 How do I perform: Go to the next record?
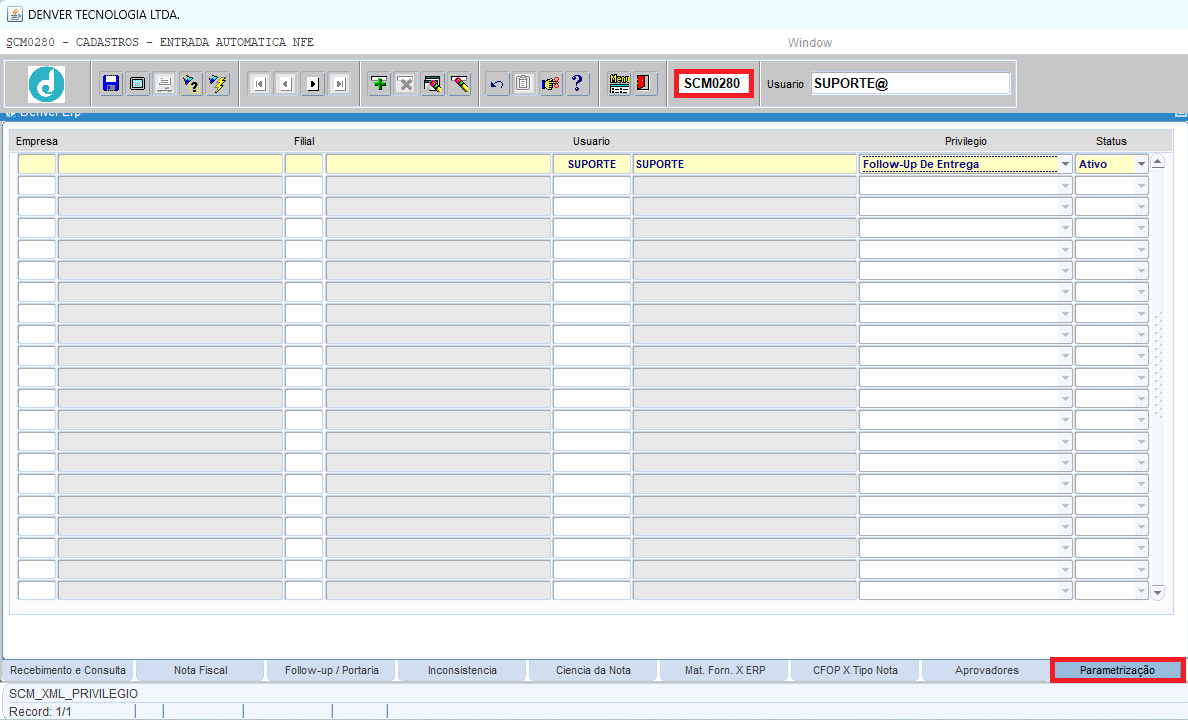click(313, 83)
